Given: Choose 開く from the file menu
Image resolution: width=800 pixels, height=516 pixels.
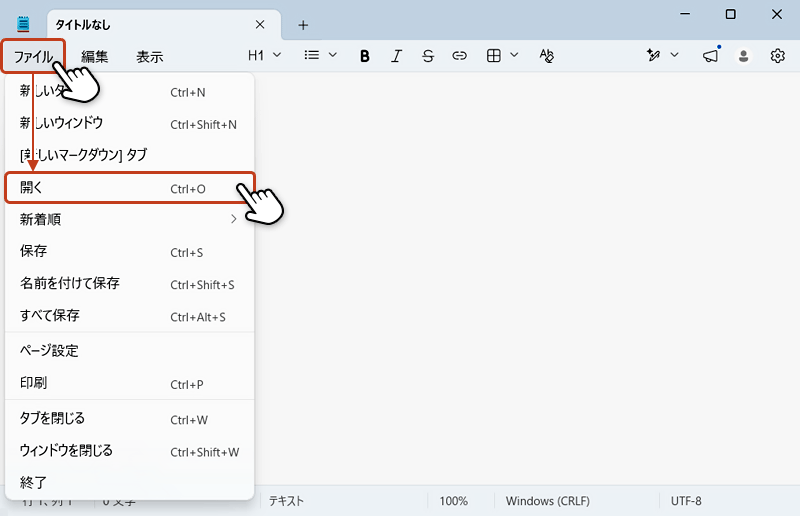Looking at the screenshot, I should pyautogui.click(x=130, y=188).
